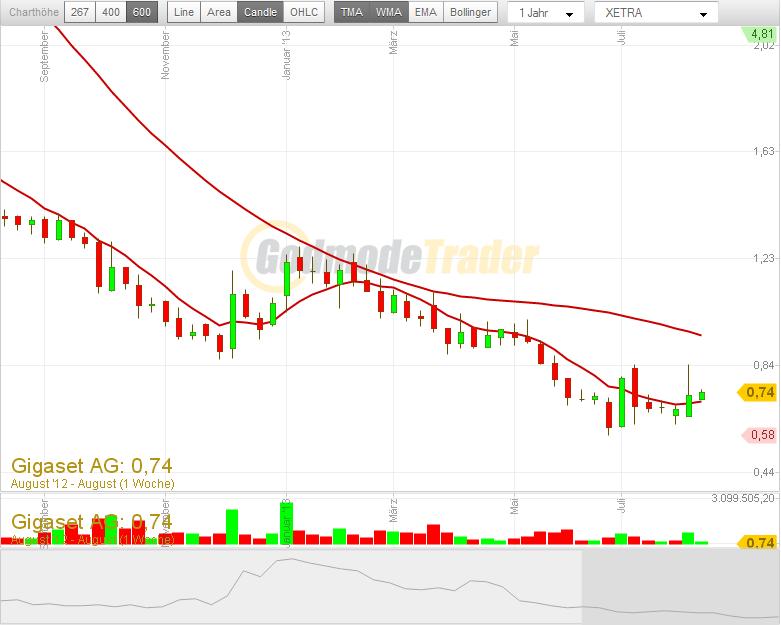This screenshot has height=625, width=781.
Task: Click the 0,84 price axis label
Action: point(764,365)
